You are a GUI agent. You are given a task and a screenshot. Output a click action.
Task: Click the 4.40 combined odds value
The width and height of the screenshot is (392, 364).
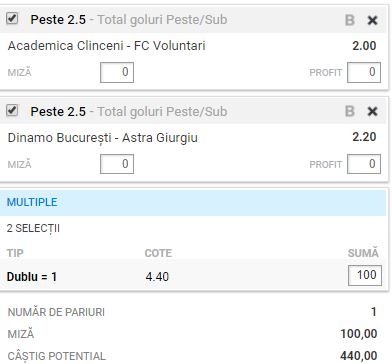157,277
